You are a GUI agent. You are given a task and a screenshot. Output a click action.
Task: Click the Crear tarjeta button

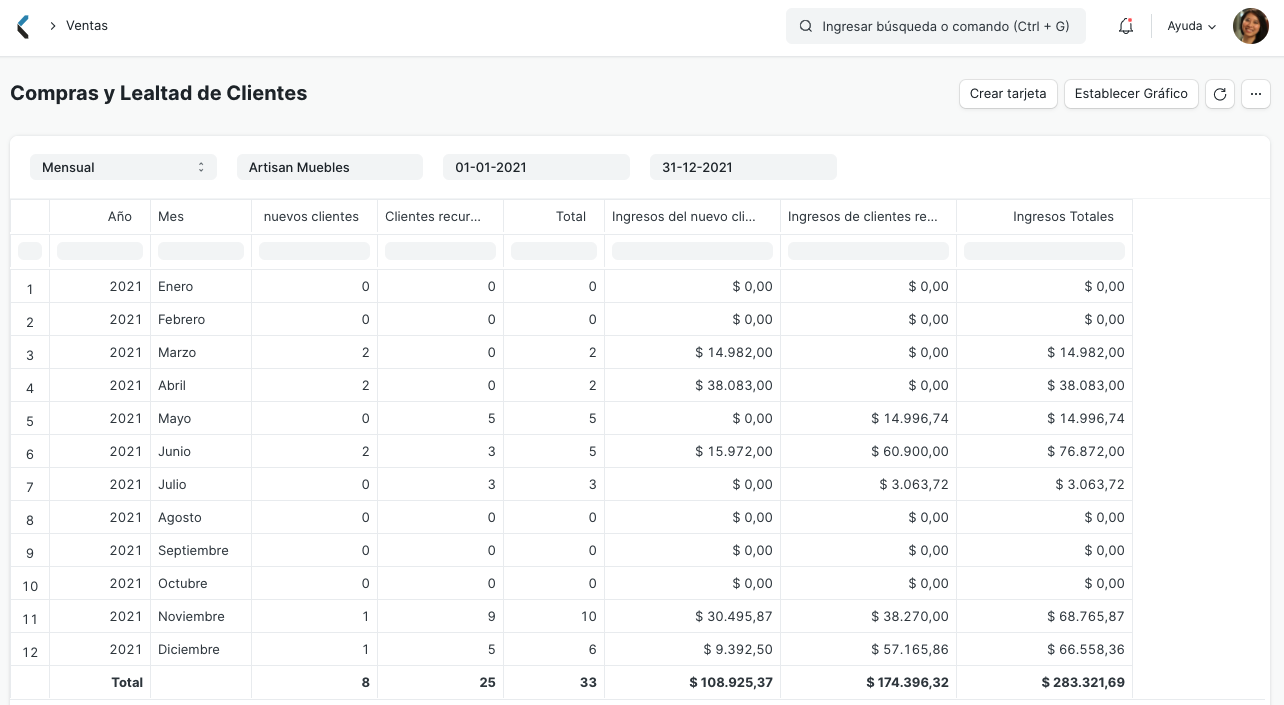click(1008, 93)
